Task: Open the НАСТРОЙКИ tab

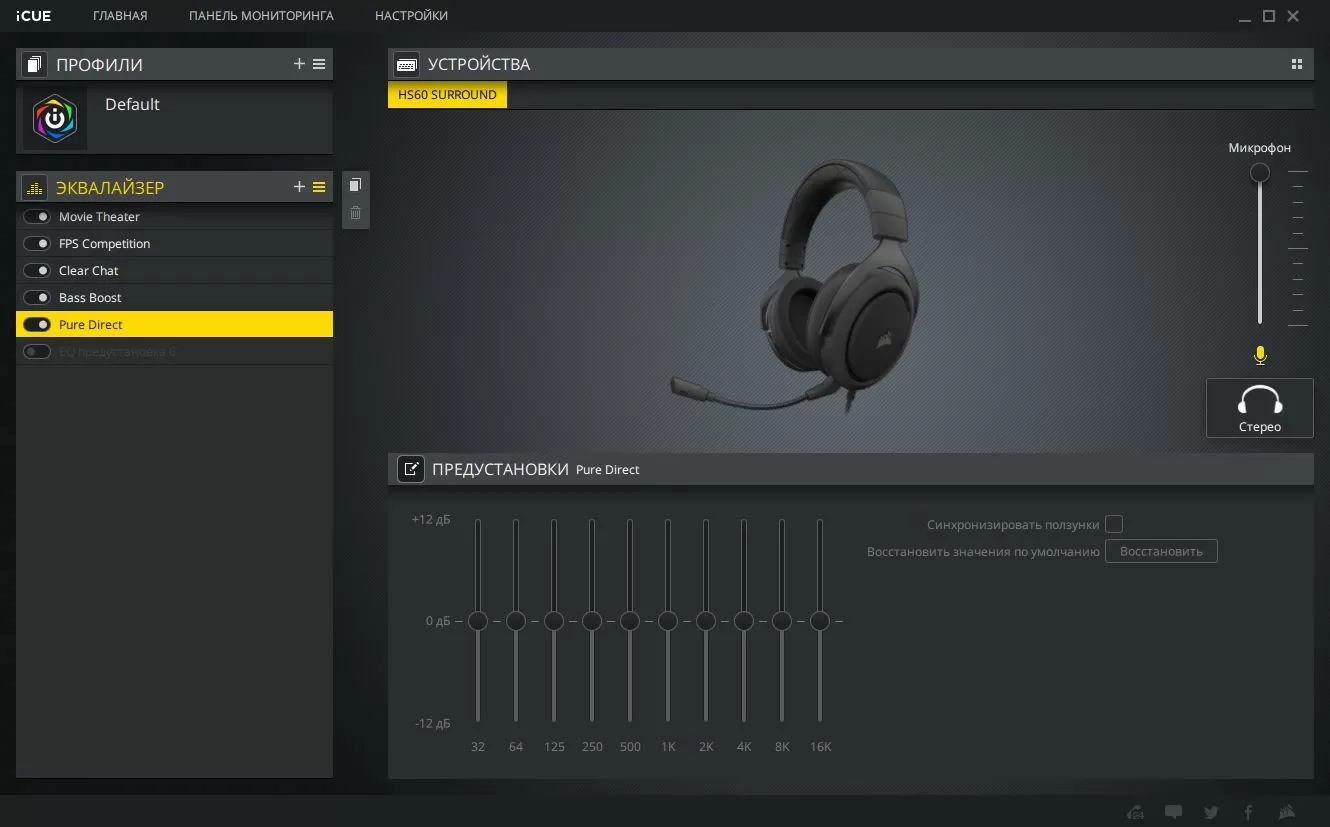Action: (x=411, y=16)
